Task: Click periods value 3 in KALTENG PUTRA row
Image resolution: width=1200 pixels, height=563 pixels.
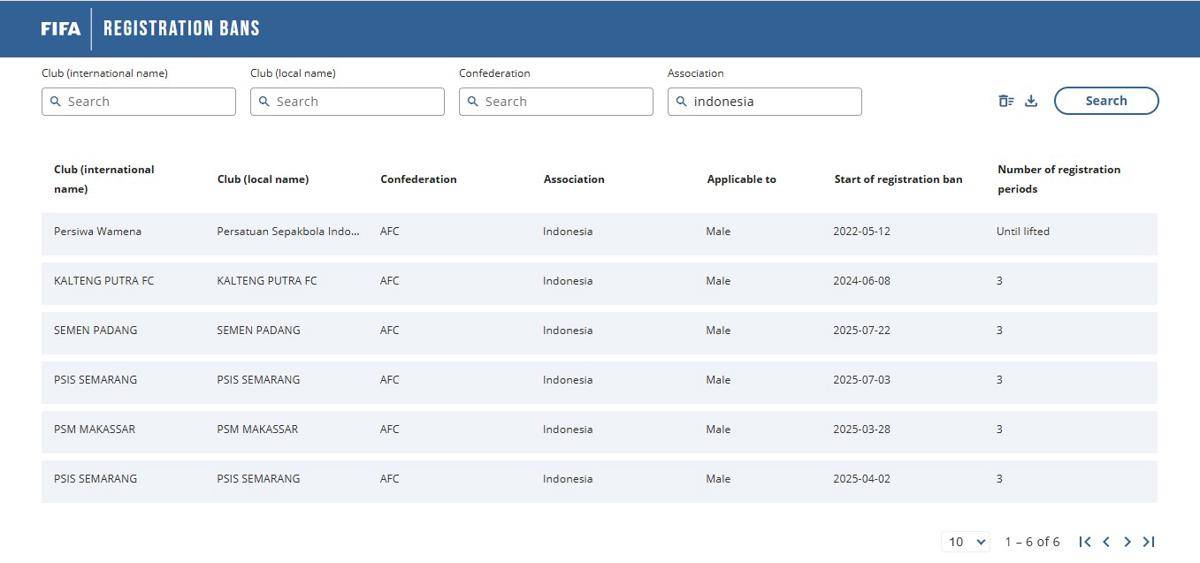Action: point(999,281)
